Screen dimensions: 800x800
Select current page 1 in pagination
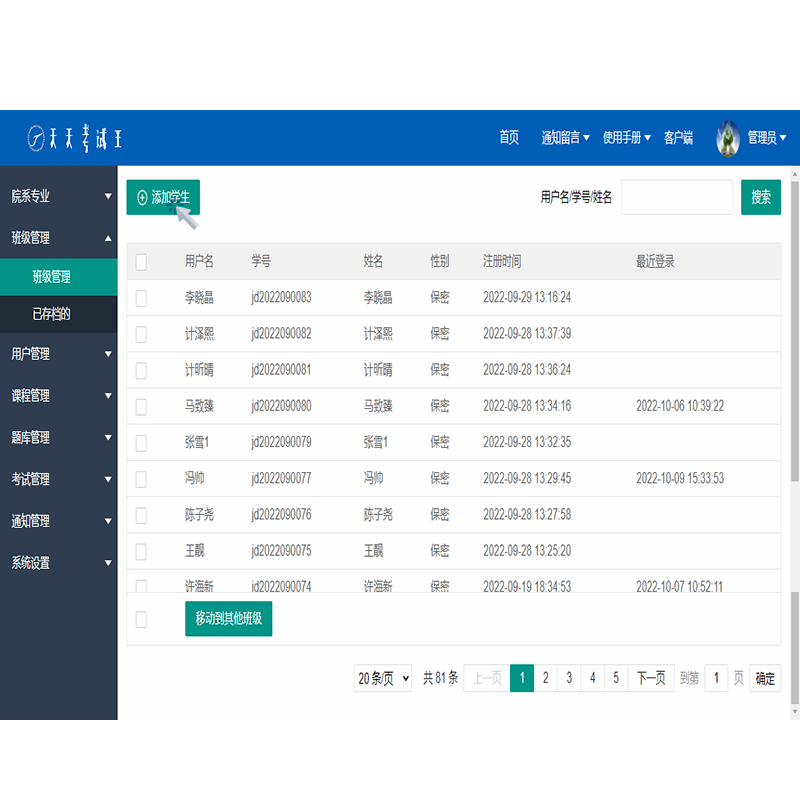tap(522, 678)
